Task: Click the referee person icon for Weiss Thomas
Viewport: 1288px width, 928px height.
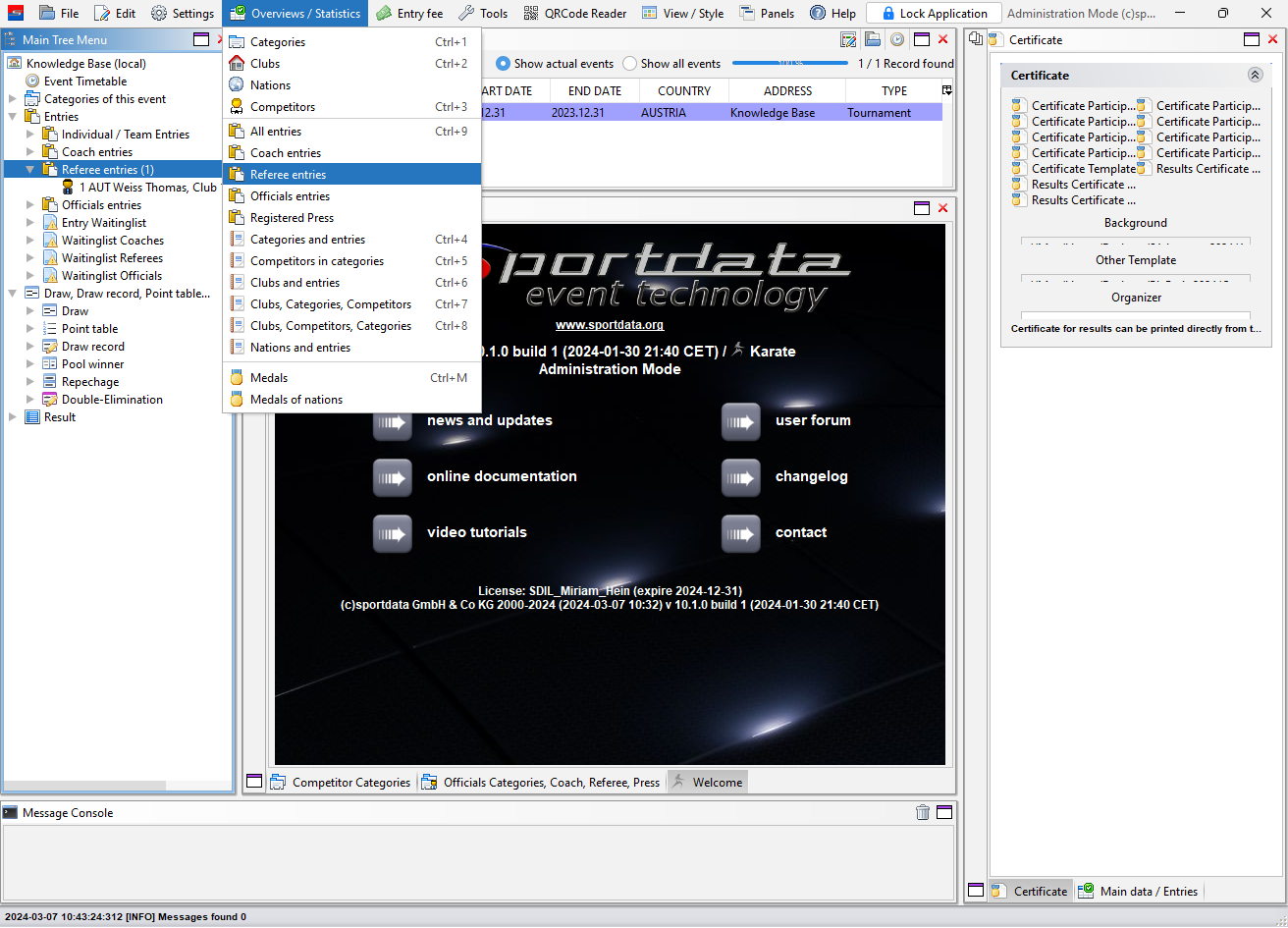Action: (x=68, y=188)
